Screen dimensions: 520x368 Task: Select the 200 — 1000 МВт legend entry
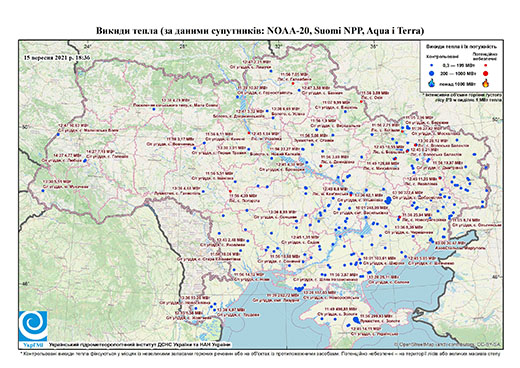coord(459,73)
